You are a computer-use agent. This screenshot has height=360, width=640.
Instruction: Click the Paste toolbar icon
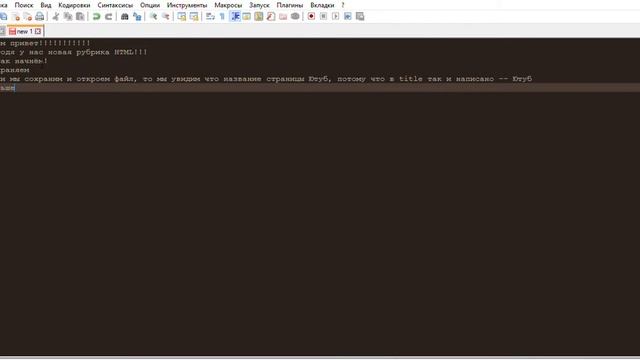pyautogui.click(x=80, y=16)
